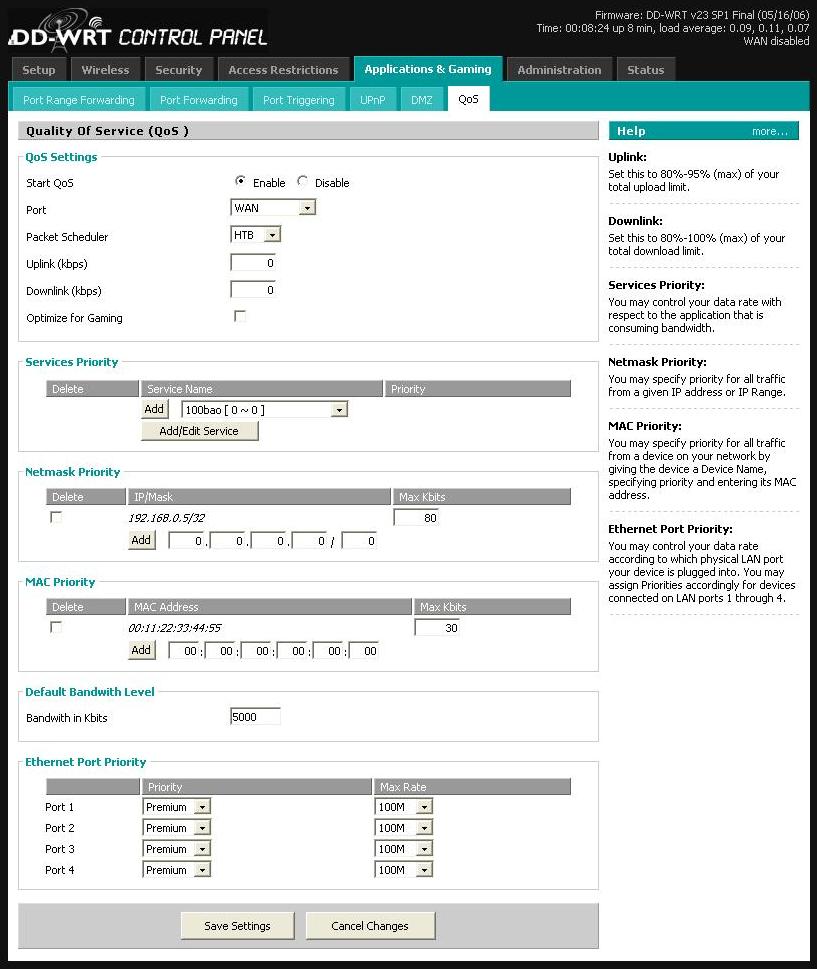Switch to UPnP subtab
817x969 pixels.
[373, 99]
